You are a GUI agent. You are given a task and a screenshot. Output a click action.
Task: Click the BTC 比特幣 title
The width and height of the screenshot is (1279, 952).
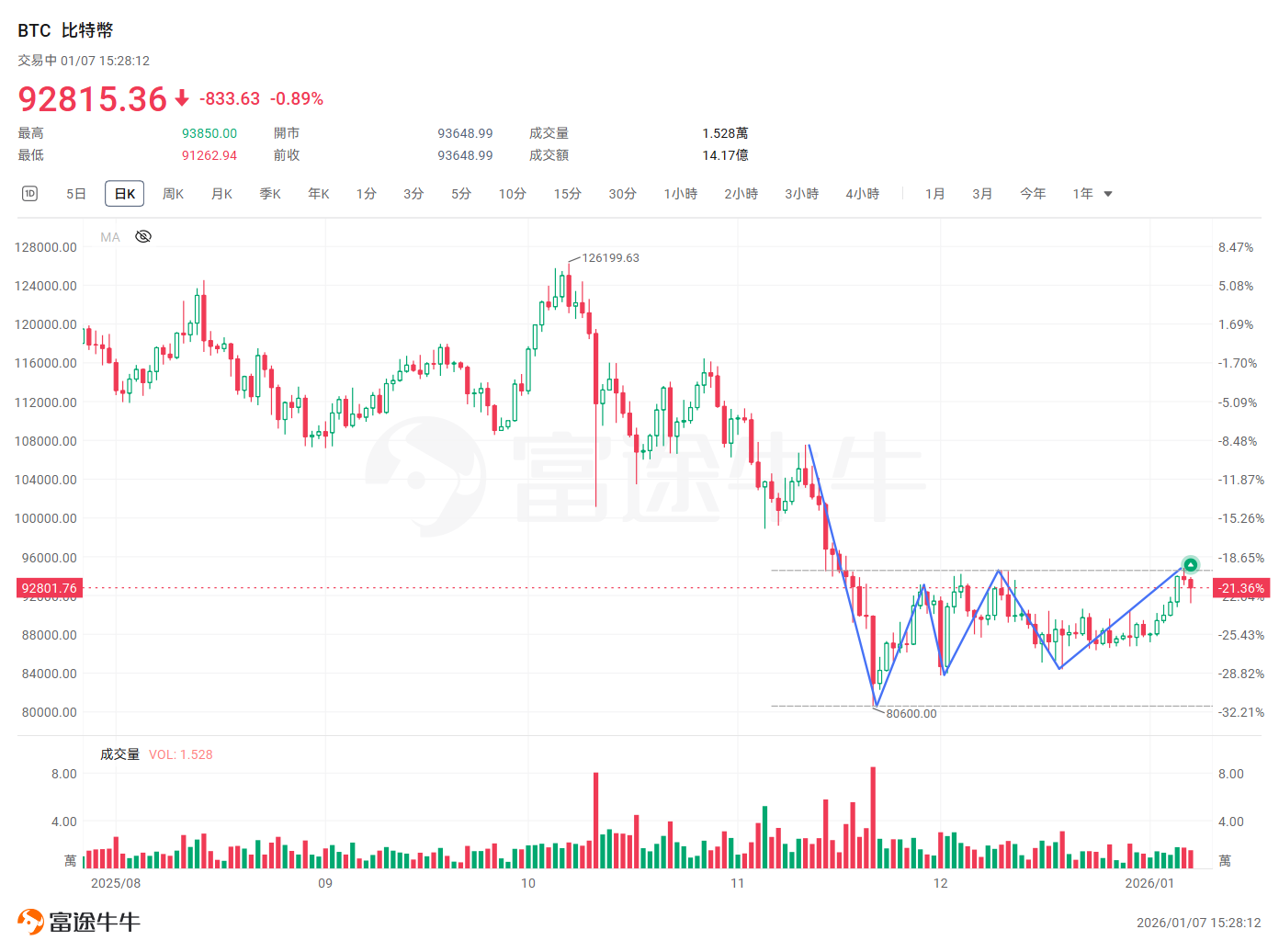pyautogui.click(x=65, y=30)
